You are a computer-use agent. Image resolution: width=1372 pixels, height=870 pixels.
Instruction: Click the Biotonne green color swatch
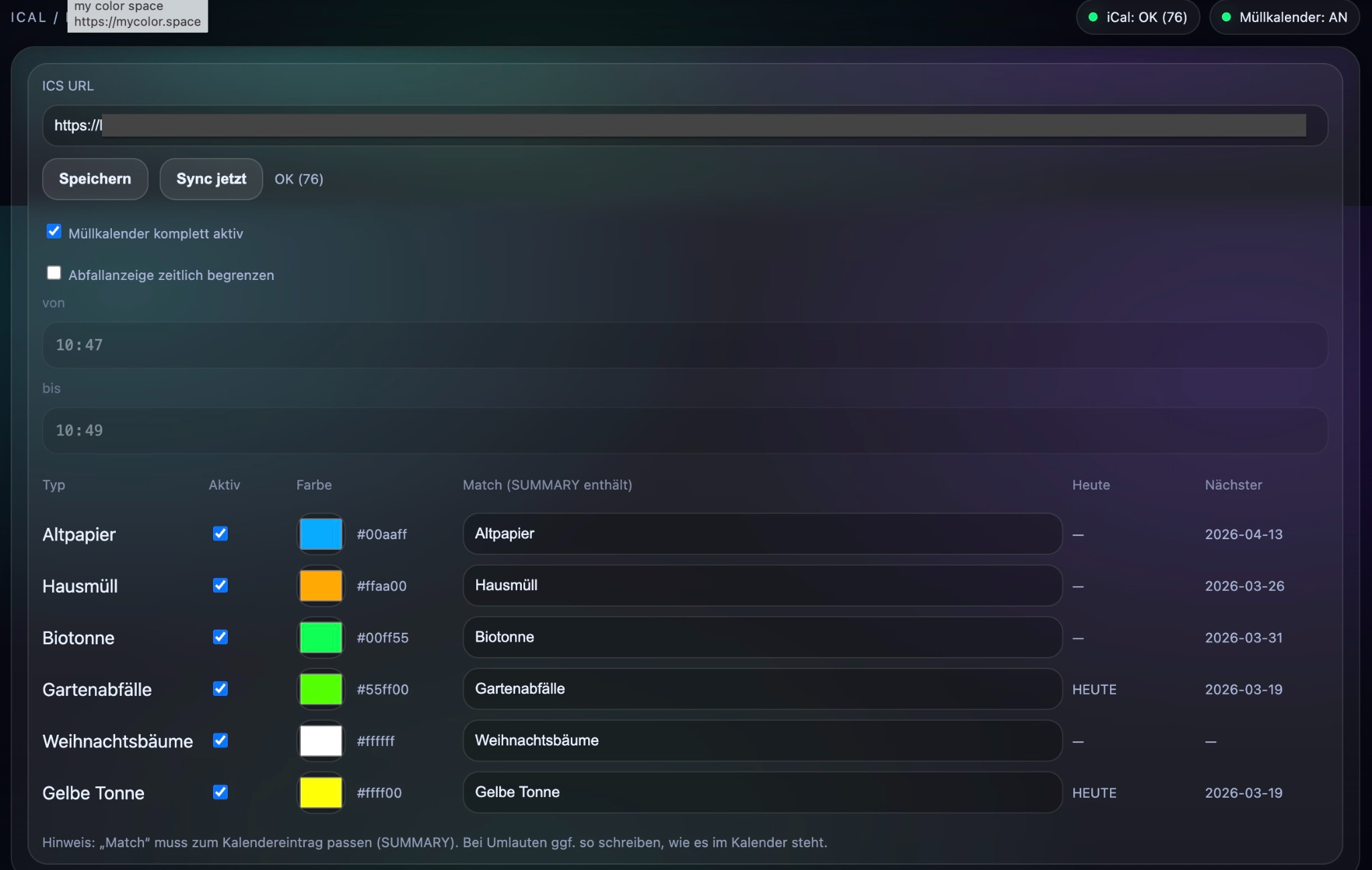point(321,638)
